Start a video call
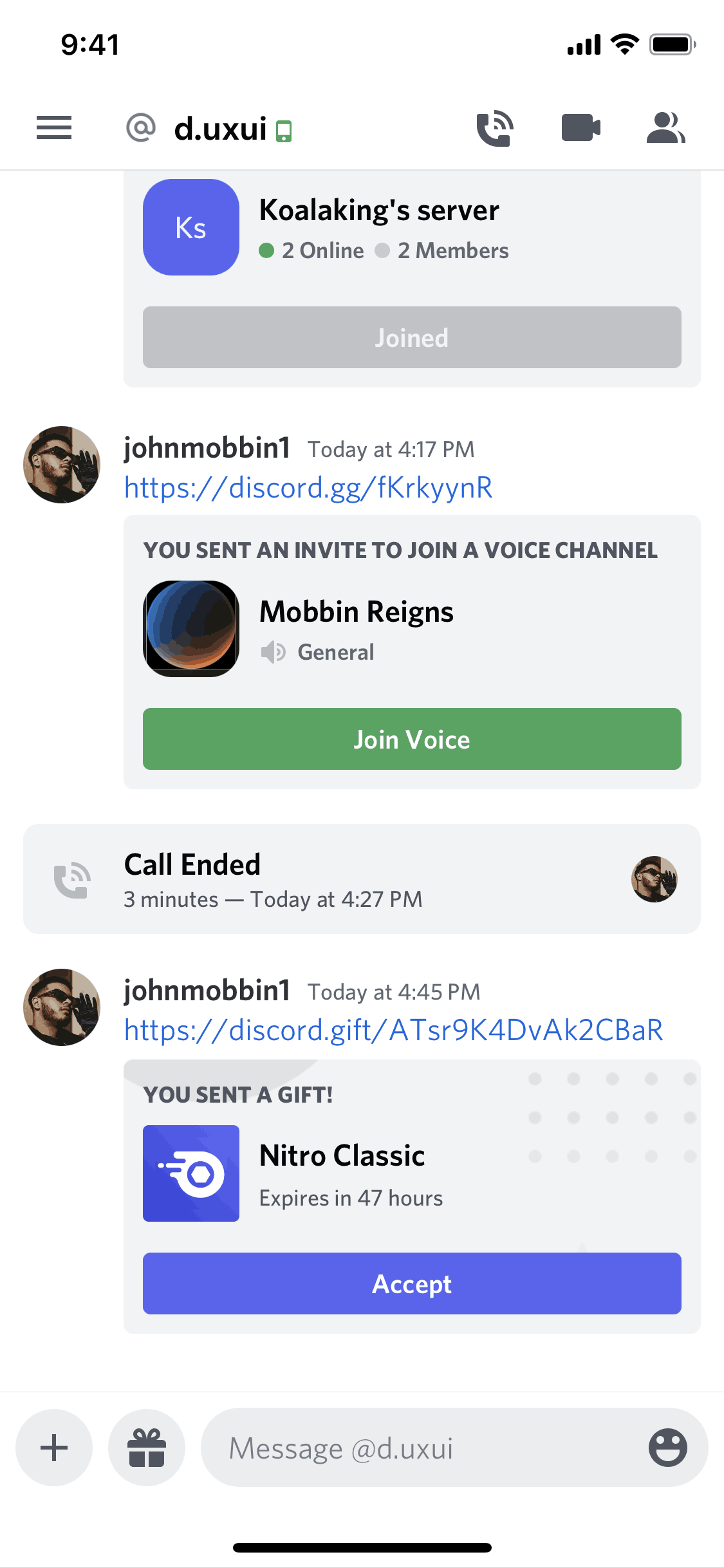Image resolution: width=724 pixels, height=1568 pixels. [x=580, y=127]
